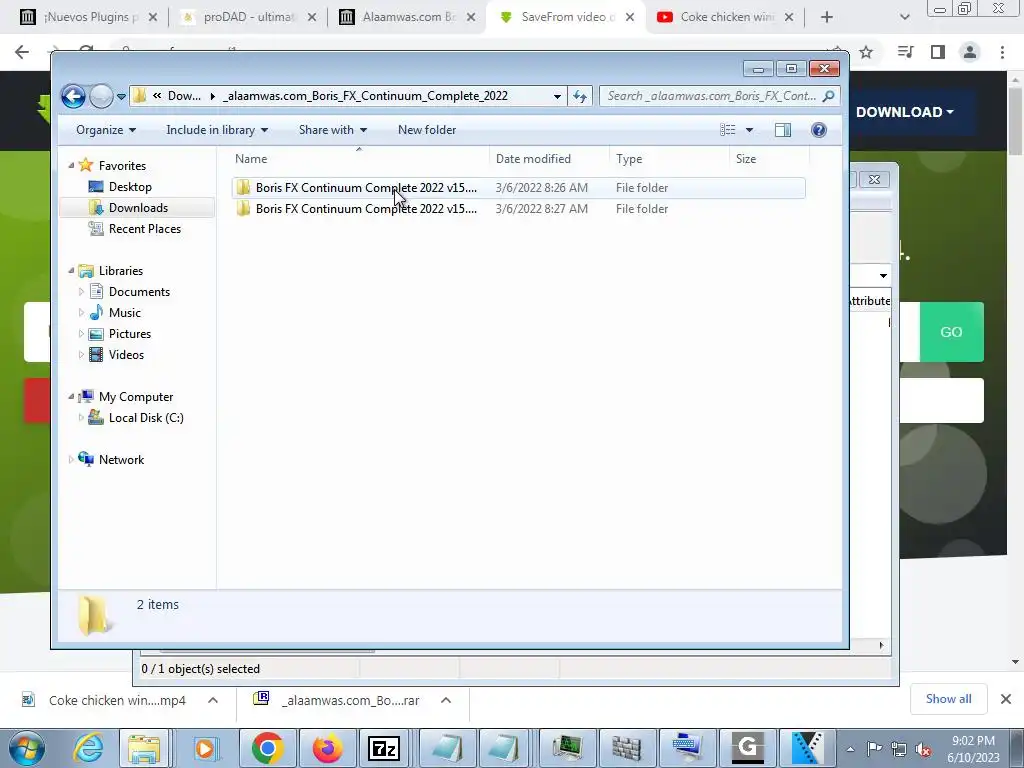Collapse the Favorites group

71,166
